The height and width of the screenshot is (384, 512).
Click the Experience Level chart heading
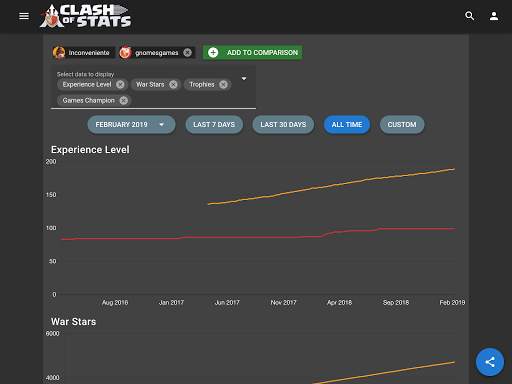point(90,150)
